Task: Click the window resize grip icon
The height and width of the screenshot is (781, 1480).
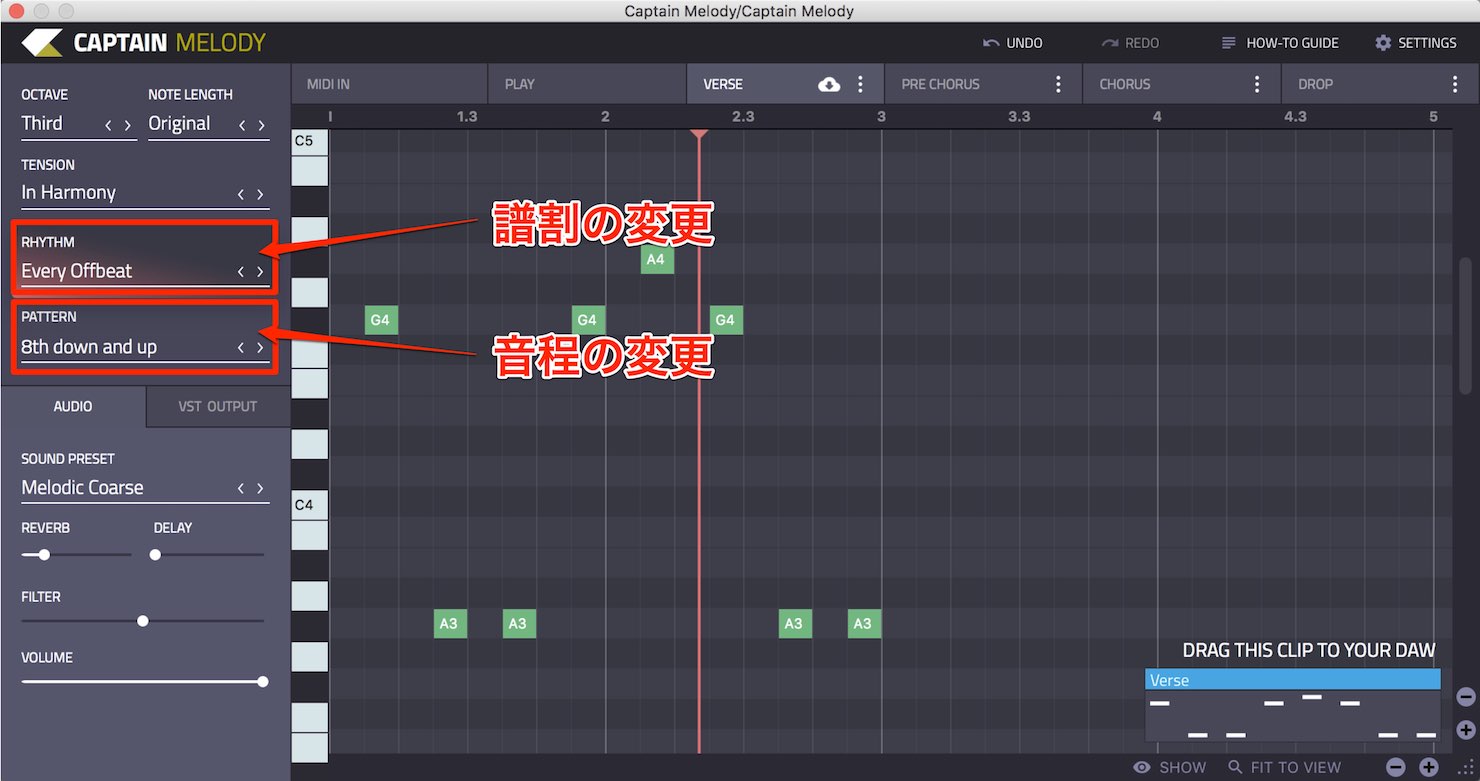Action: tap(1469, 770)
